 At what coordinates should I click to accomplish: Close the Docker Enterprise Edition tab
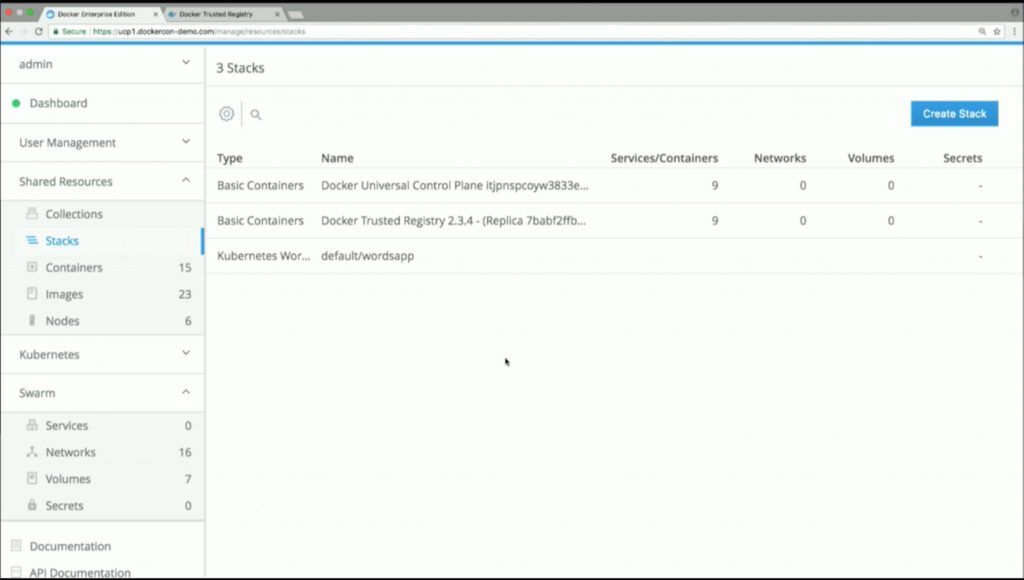(x=155, y=14)
